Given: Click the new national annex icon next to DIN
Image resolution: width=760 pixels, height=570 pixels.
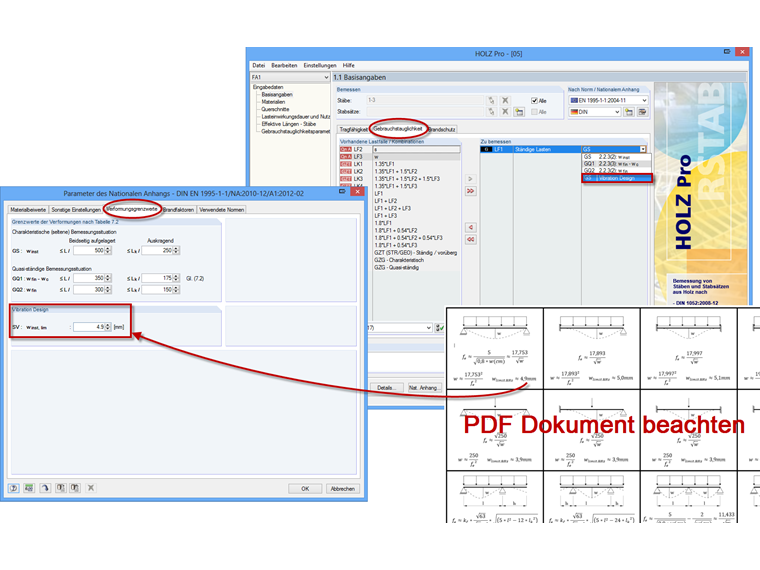Looking at the screenshot, I should (x=629, y=112).
